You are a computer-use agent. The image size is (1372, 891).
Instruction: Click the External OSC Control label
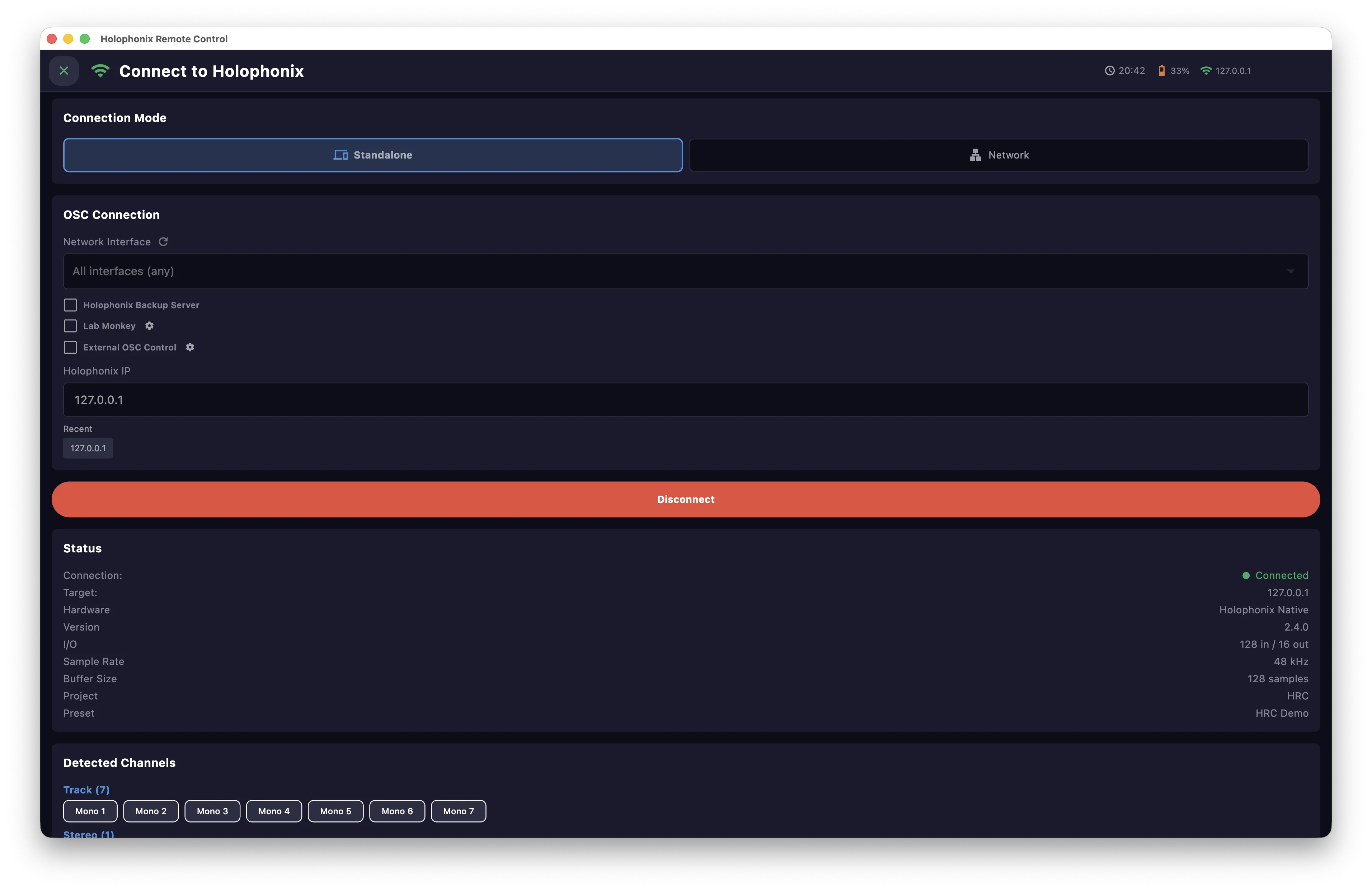tap(130, 347)
